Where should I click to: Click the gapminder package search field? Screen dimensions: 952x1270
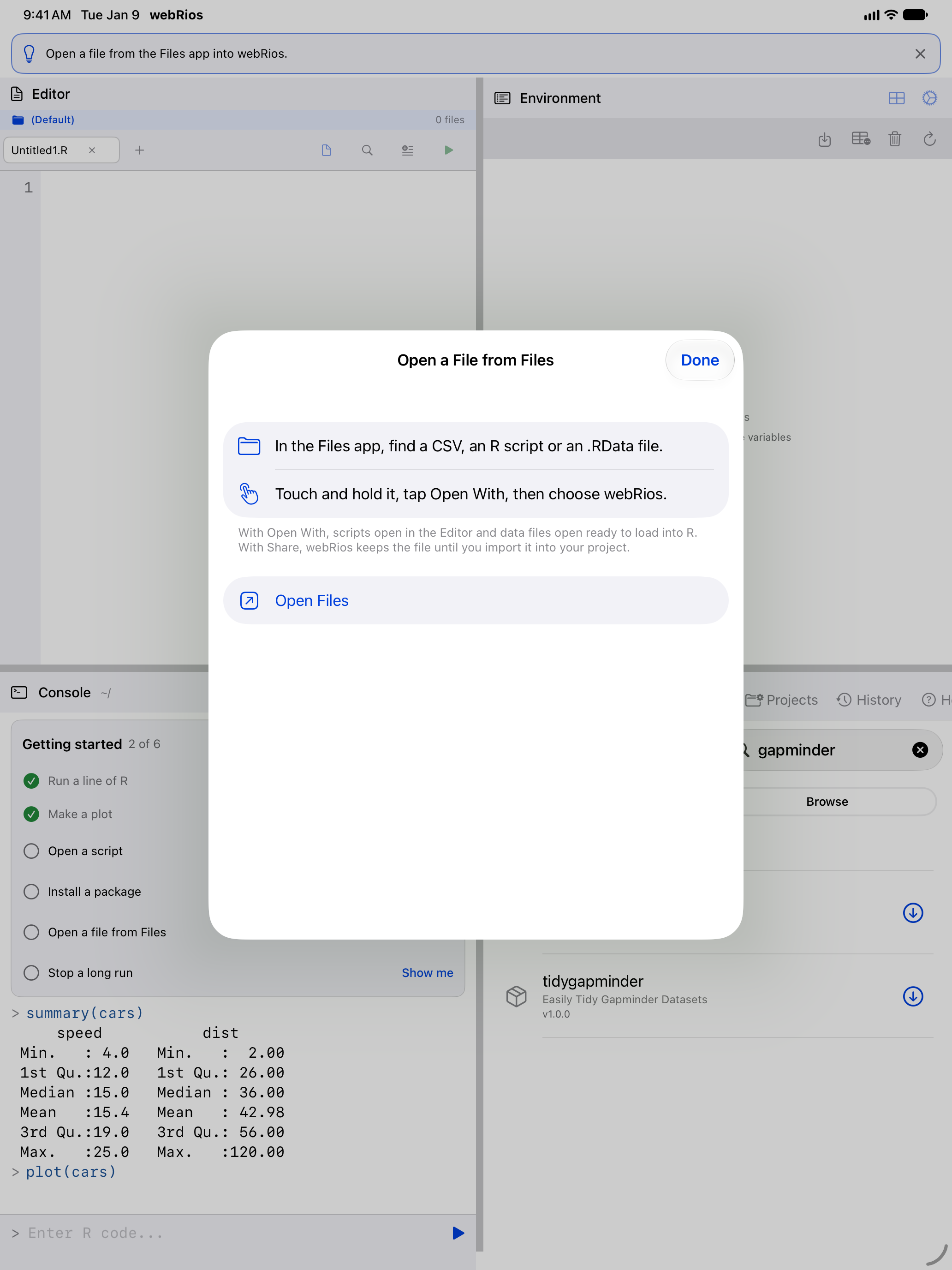point(832,750)
